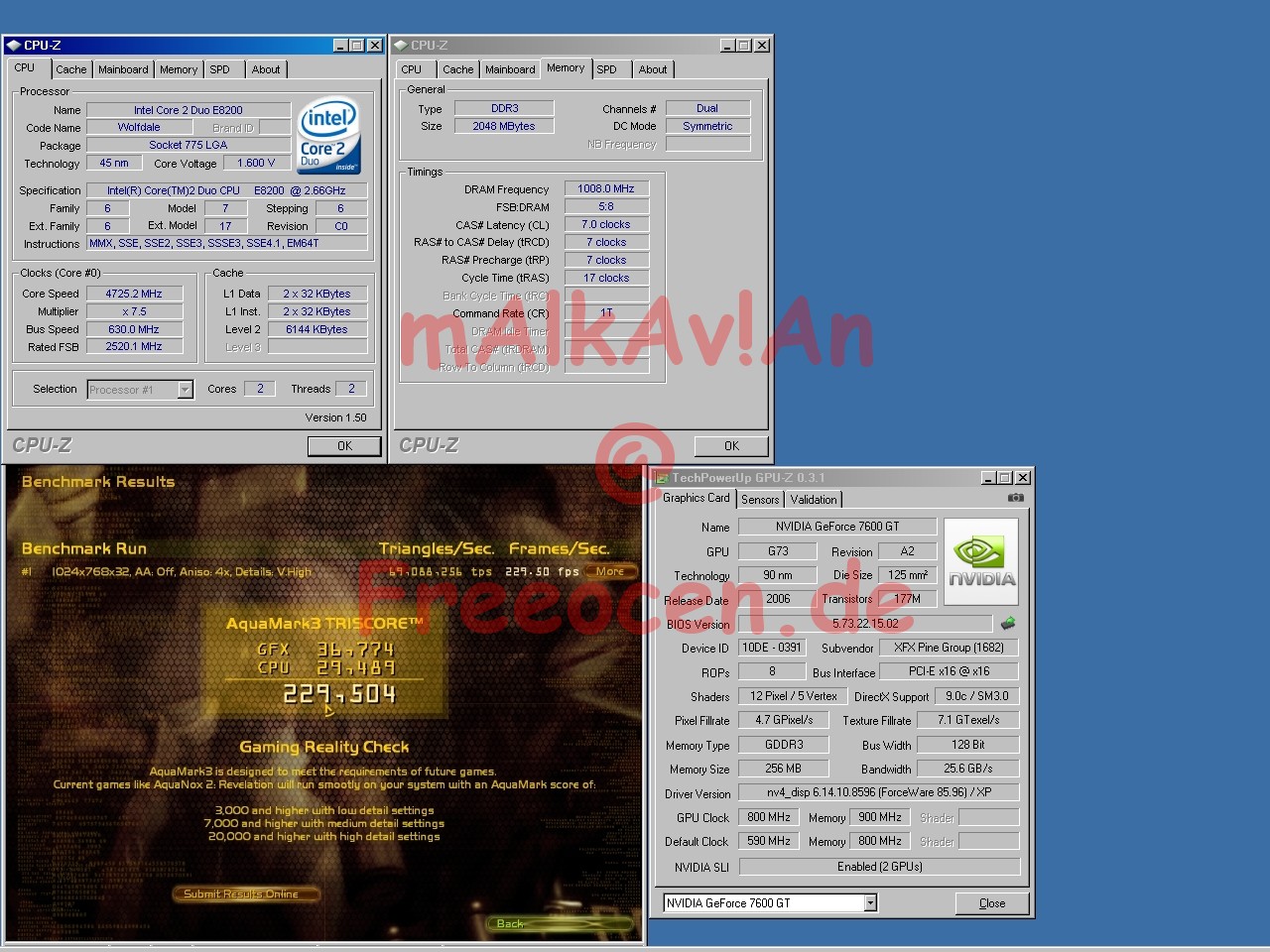Select Cache tab in right CPU-Z window
This screenshot has height=952, width=1270.
click(457, 69)
